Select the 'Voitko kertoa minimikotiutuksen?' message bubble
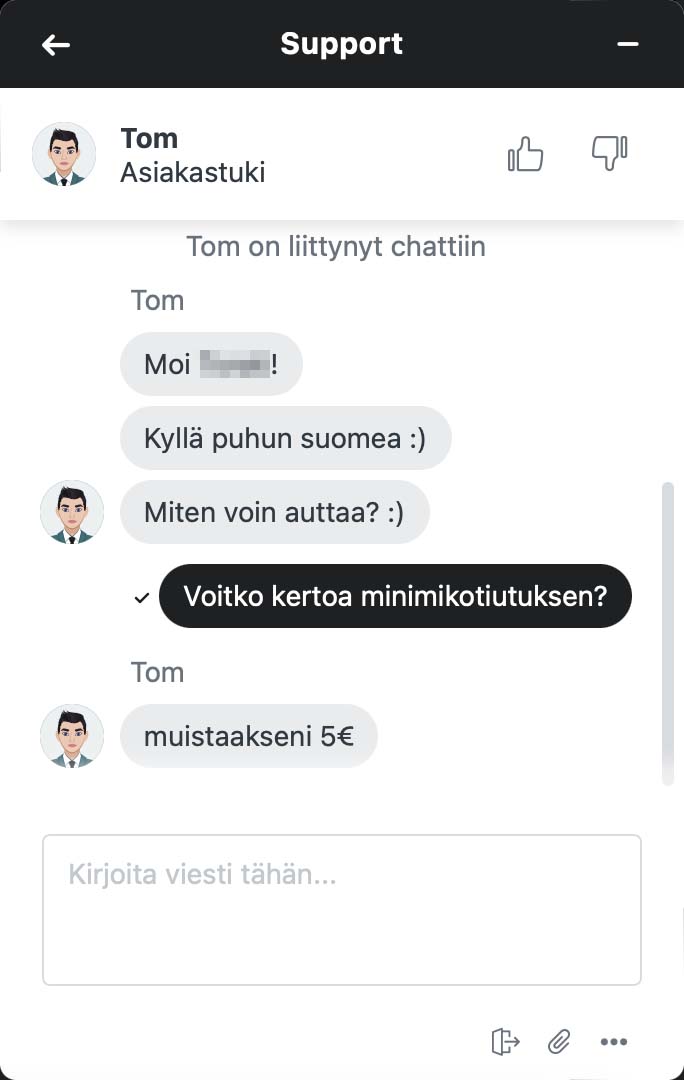The image size is (684, 1080). click(x=395, y=596)
